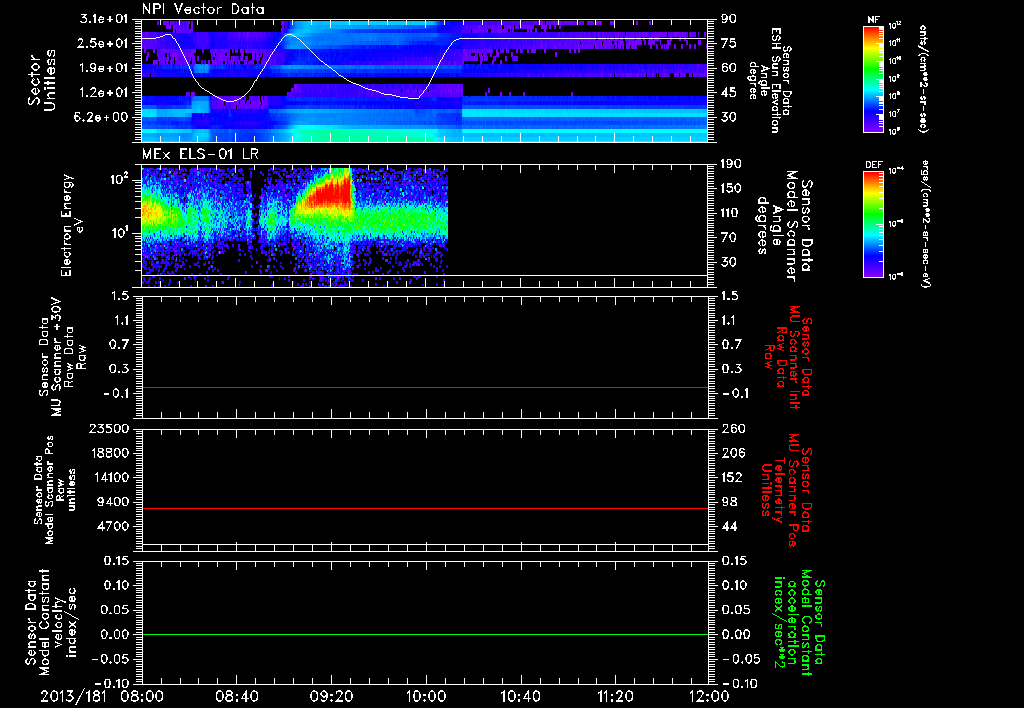Image resolution: width=1024 pixels, height=708 pixels.
Task: Click the '2.5e+01' sector tick value
Action: [x=103, y=43]
